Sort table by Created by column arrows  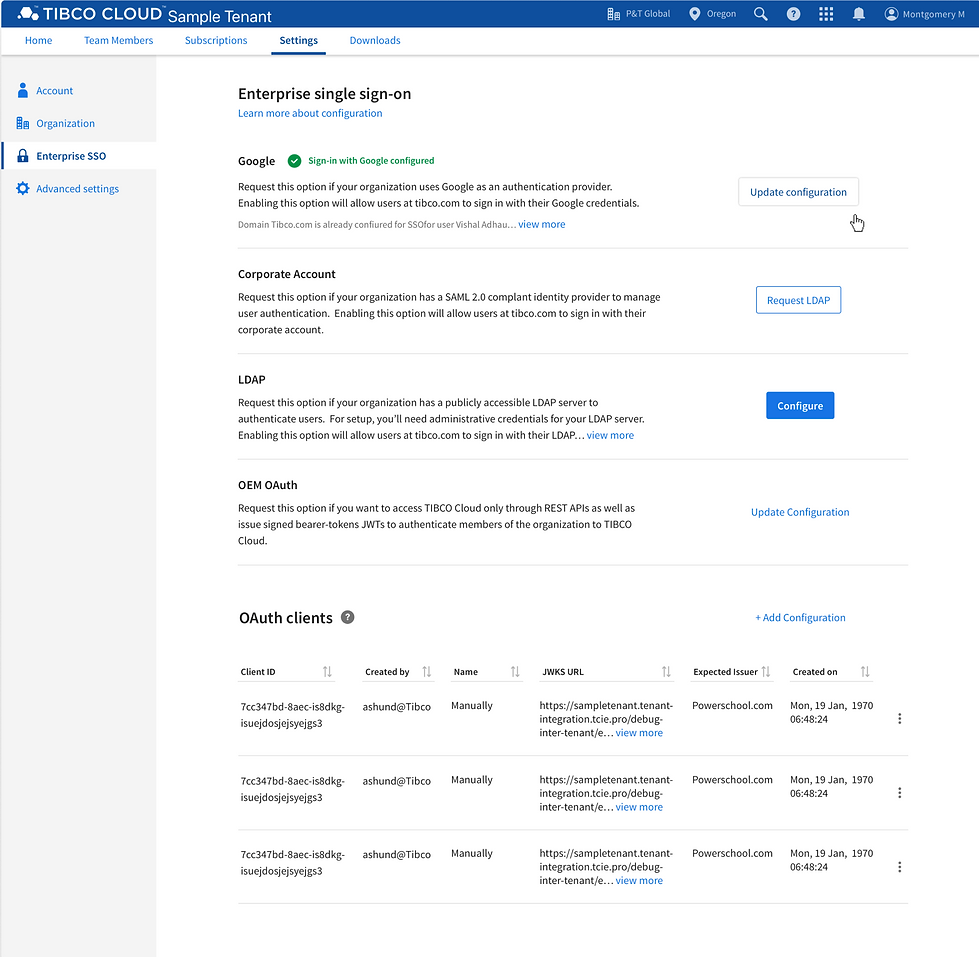click(426, 672)
